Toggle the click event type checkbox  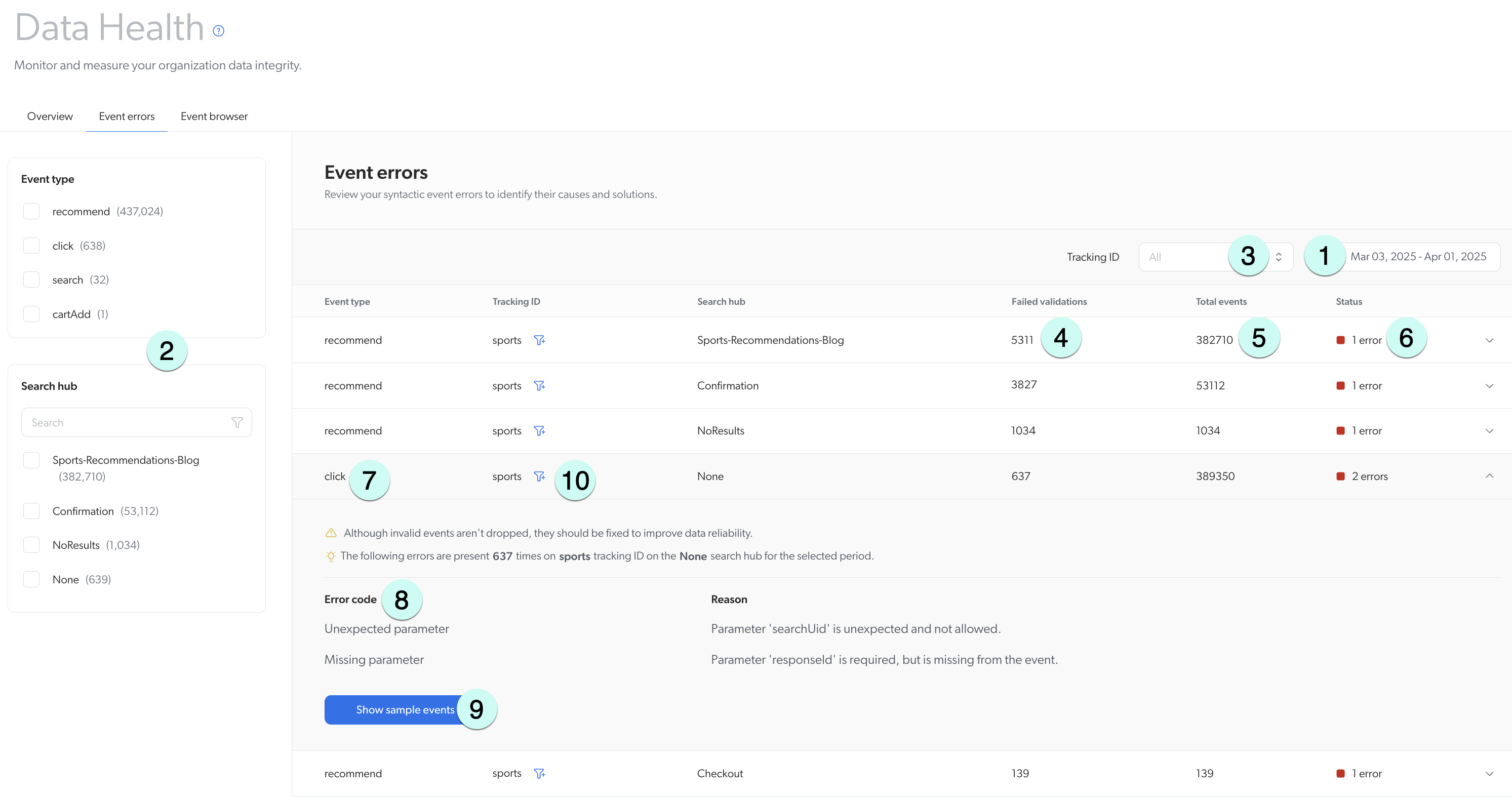pyautogui.click(x=32, y=246)
